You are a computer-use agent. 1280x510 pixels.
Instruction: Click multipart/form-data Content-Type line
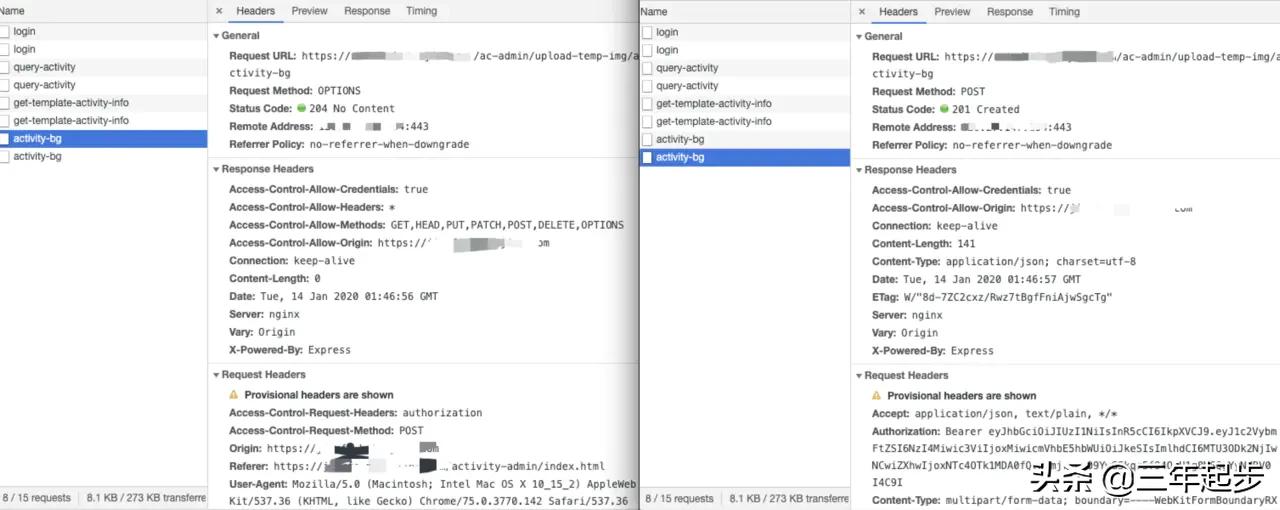[x=1075, y=499]
